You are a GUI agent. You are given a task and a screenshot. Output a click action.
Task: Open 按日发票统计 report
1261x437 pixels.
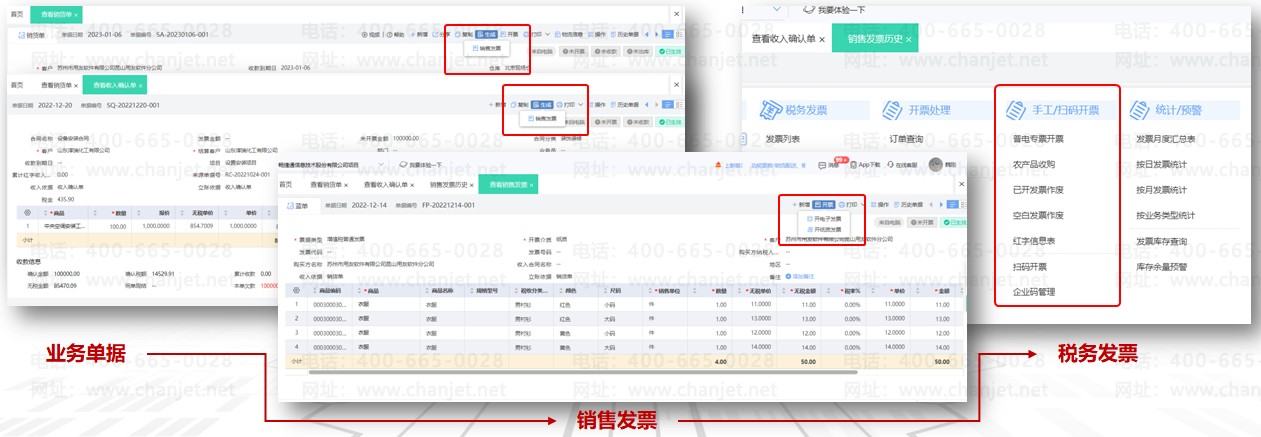point(1161,164)
